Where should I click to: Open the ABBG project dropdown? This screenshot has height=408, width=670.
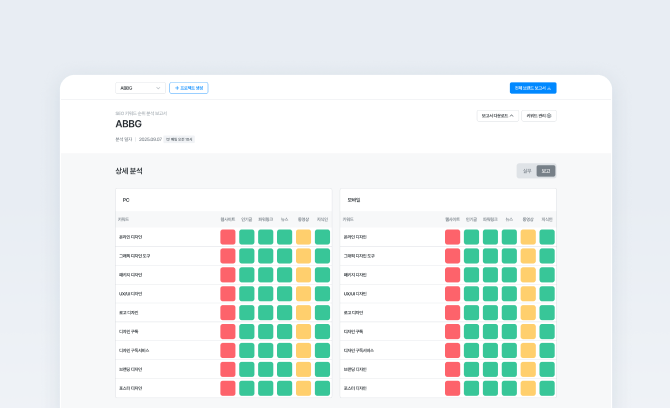[140, 88]
